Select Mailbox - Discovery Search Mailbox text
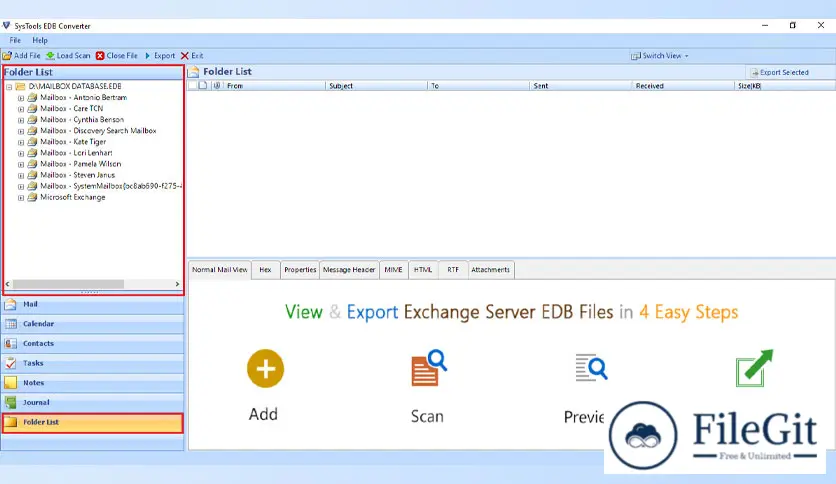Image resolution: width=836 pixels, height=484 pixels. coord(98,131)
